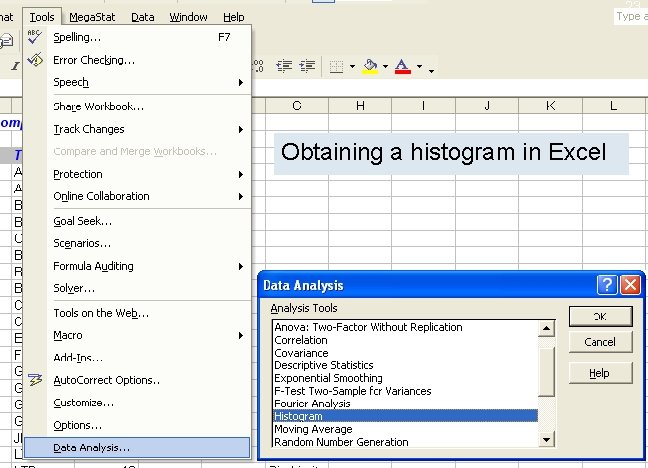Click the Borders toolbar icon
648x468 pixels.
click(336, 66)
